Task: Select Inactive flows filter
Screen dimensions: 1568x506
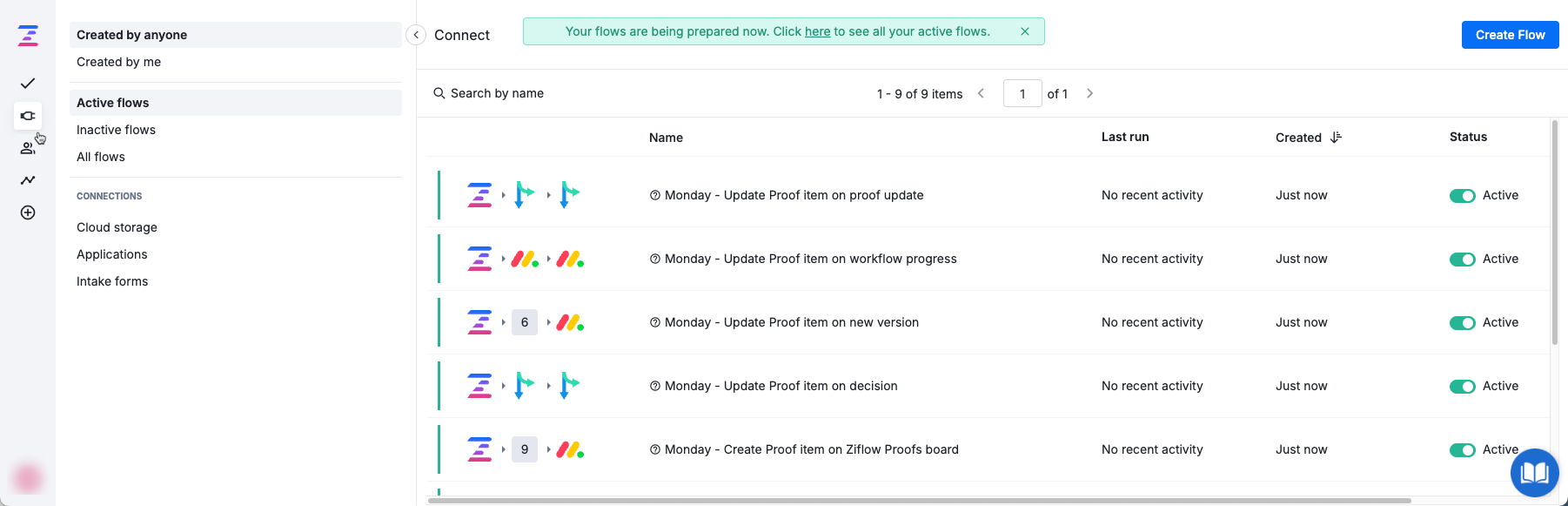Action: (116, 130)
